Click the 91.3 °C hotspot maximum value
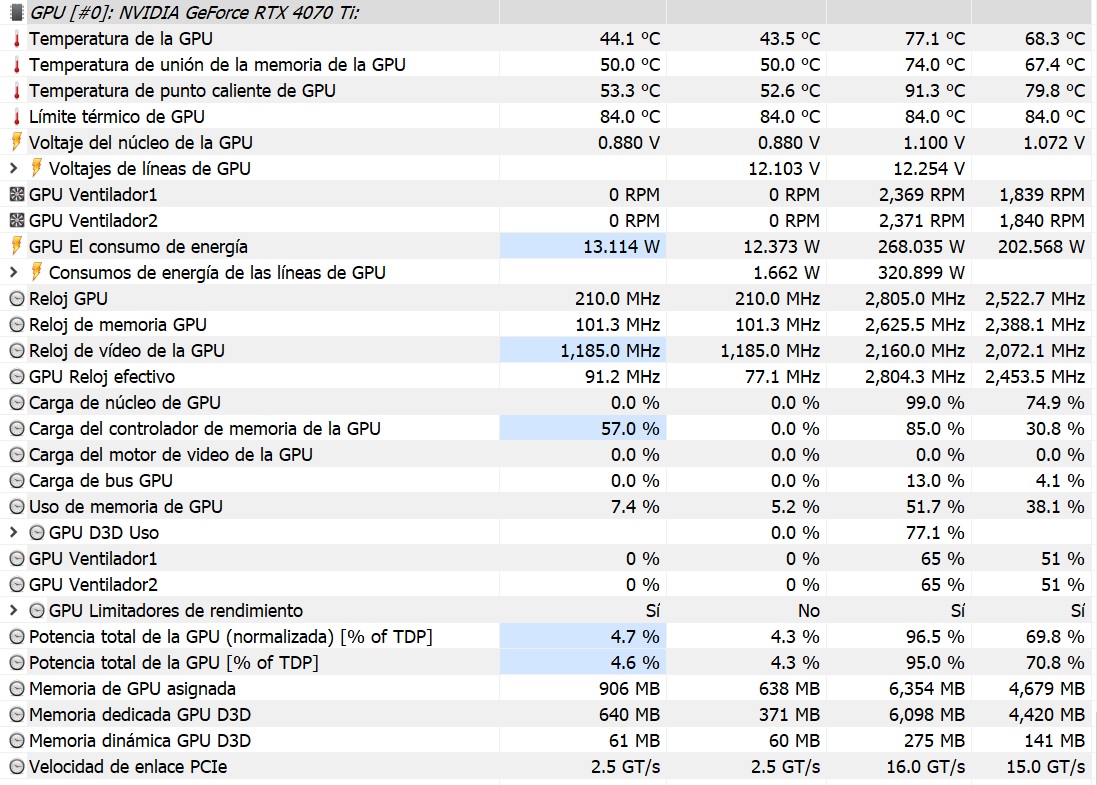Screen dimensions: 1097x785 pos(935,90)
